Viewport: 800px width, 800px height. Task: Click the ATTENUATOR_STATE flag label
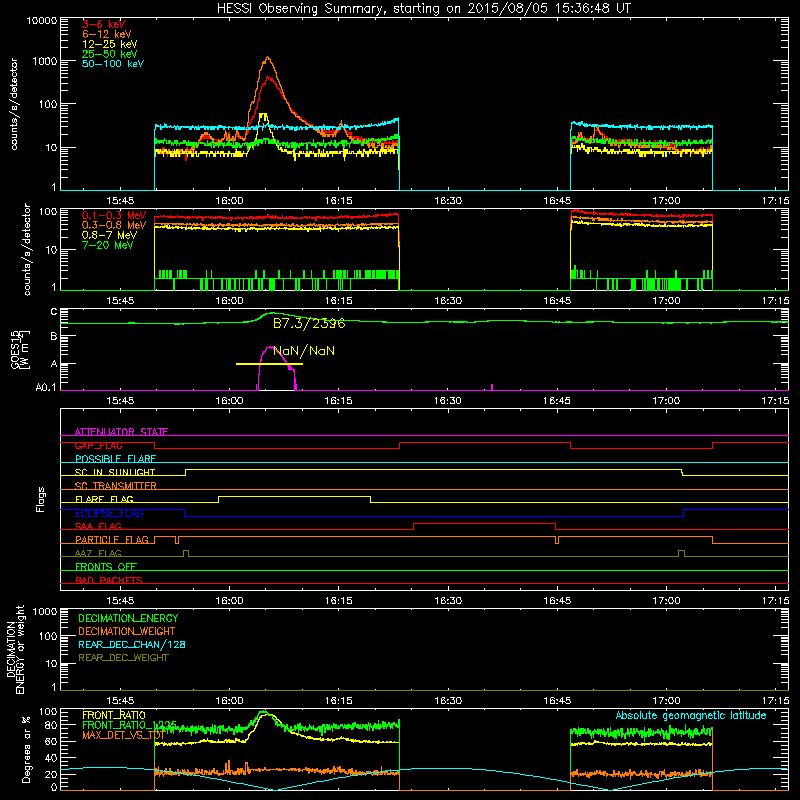coord(121,432)
